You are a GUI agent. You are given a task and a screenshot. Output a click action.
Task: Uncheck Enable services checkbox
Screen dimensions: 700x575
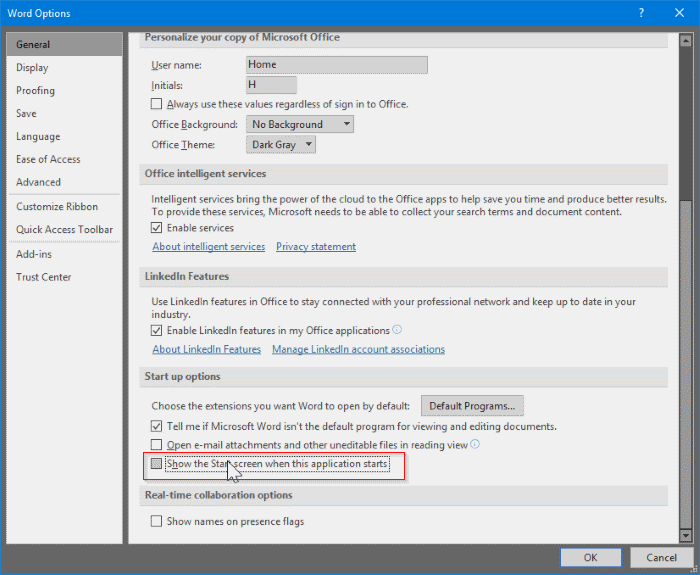click(x=156, y=228)
